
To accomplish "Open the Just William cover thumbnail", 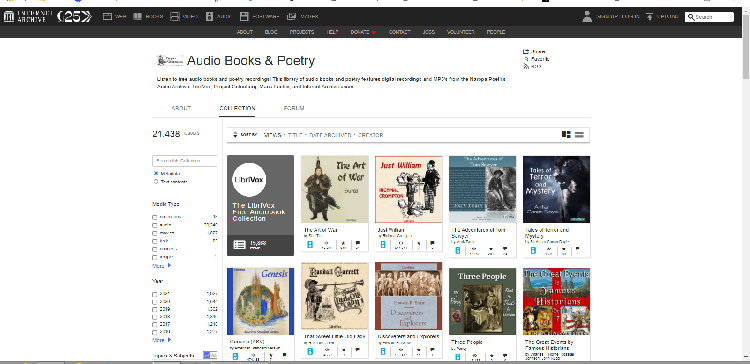I will click(x=408, y=189).
